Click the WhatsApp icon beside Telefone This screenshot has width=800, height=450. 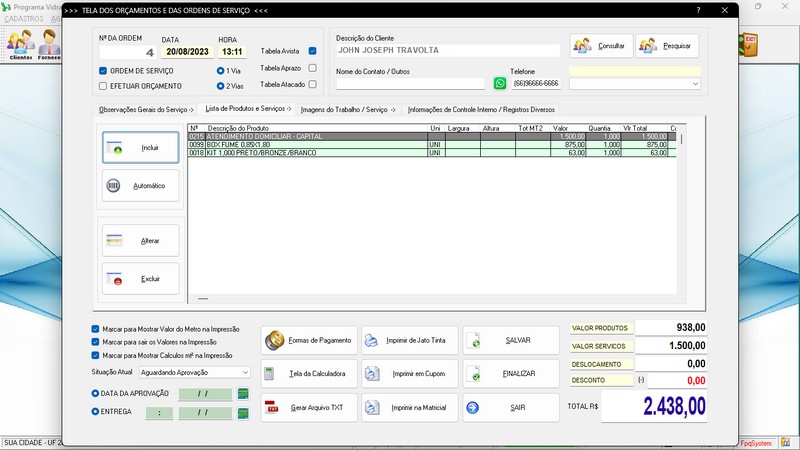(x=500, y=84)
